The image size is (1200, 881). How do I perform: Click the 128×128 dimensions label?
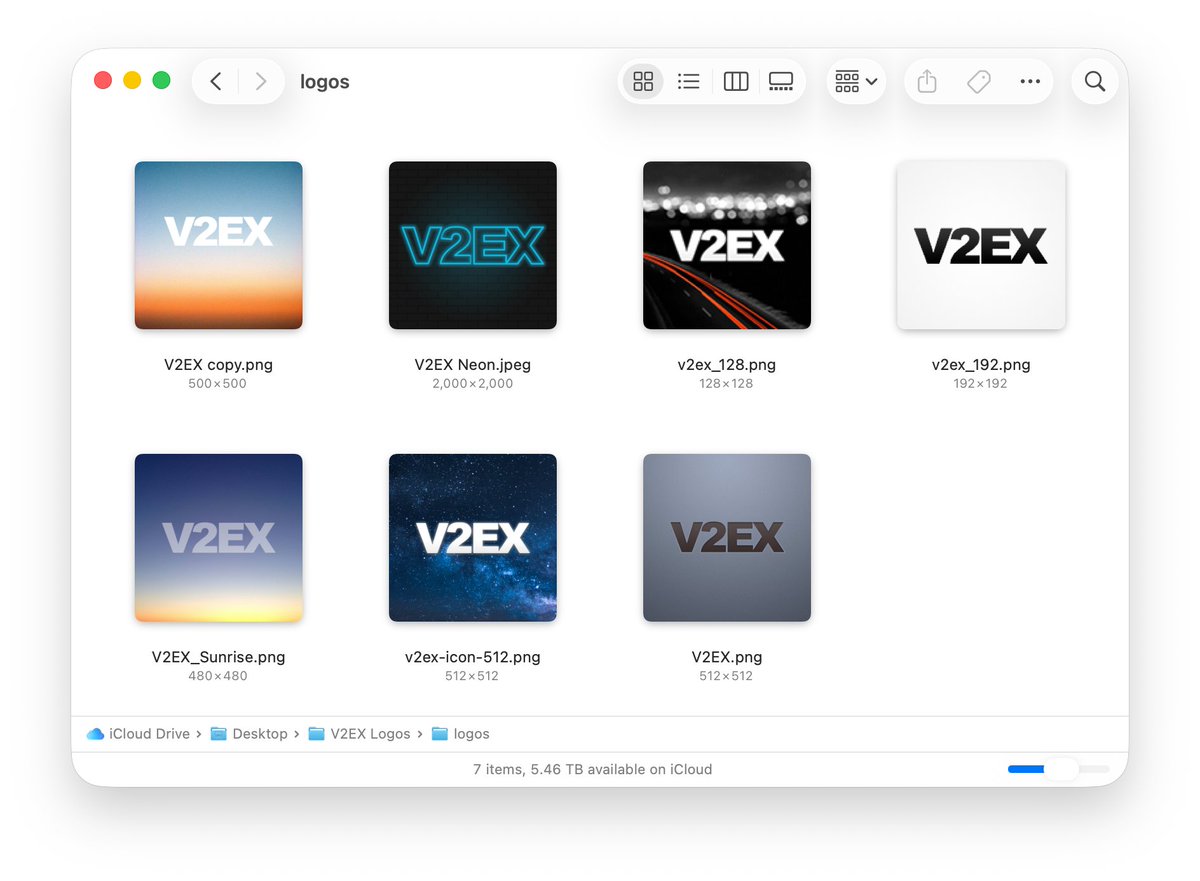[727, 384]
